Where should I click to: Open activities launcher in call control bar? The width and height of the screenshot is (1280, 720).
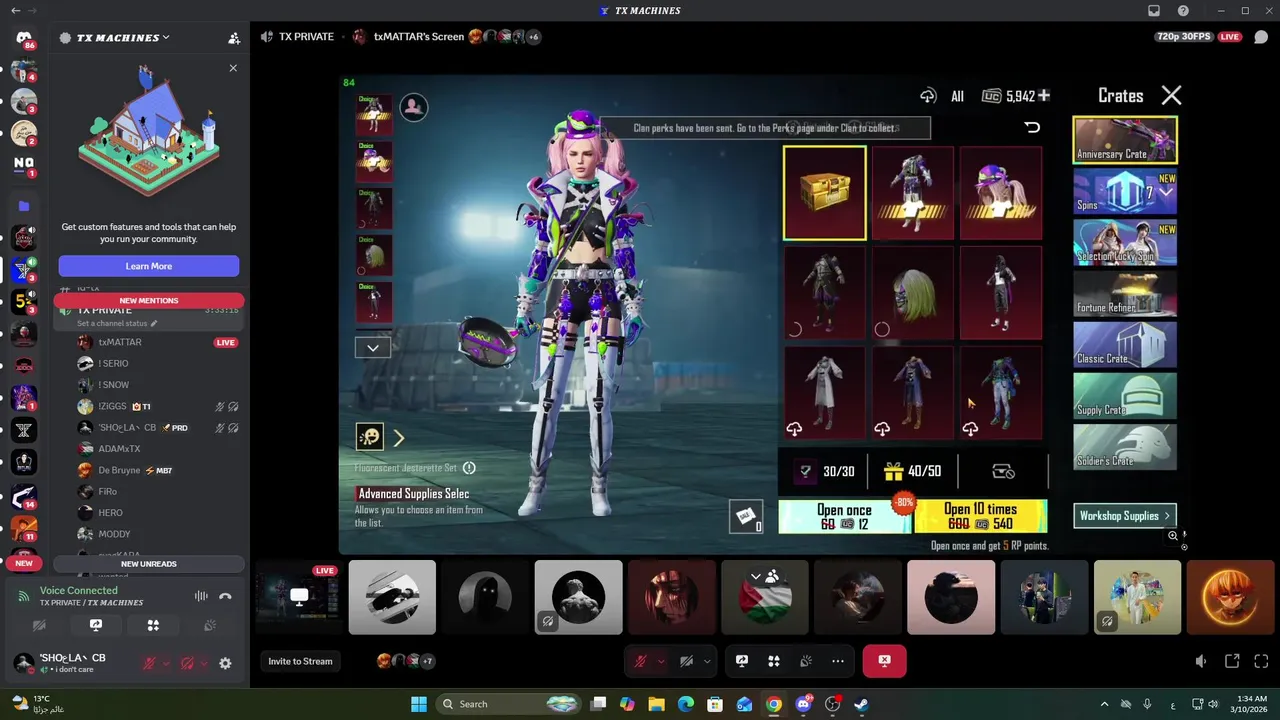coord(774,661)
